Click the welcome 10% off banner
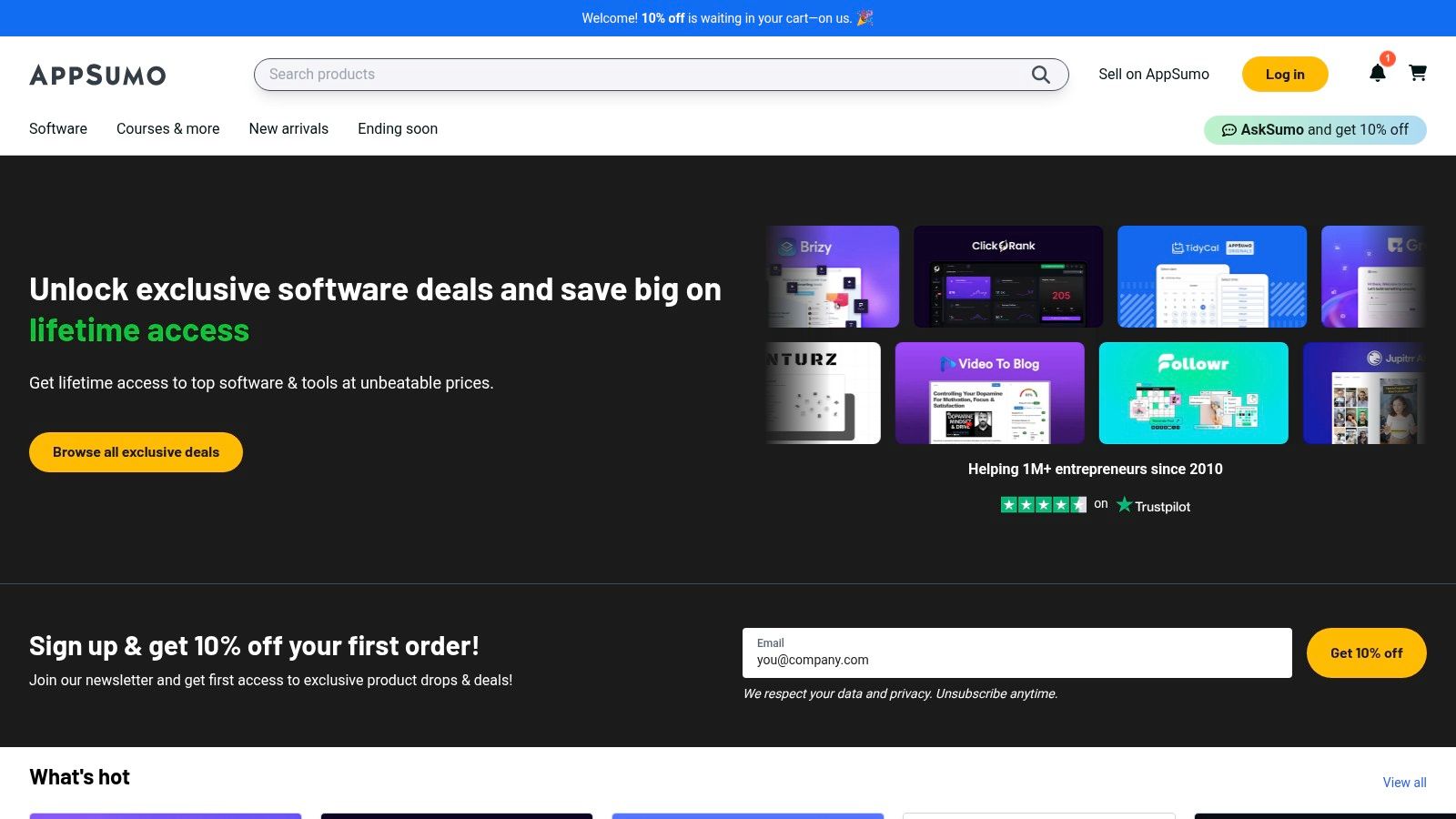 728,18
